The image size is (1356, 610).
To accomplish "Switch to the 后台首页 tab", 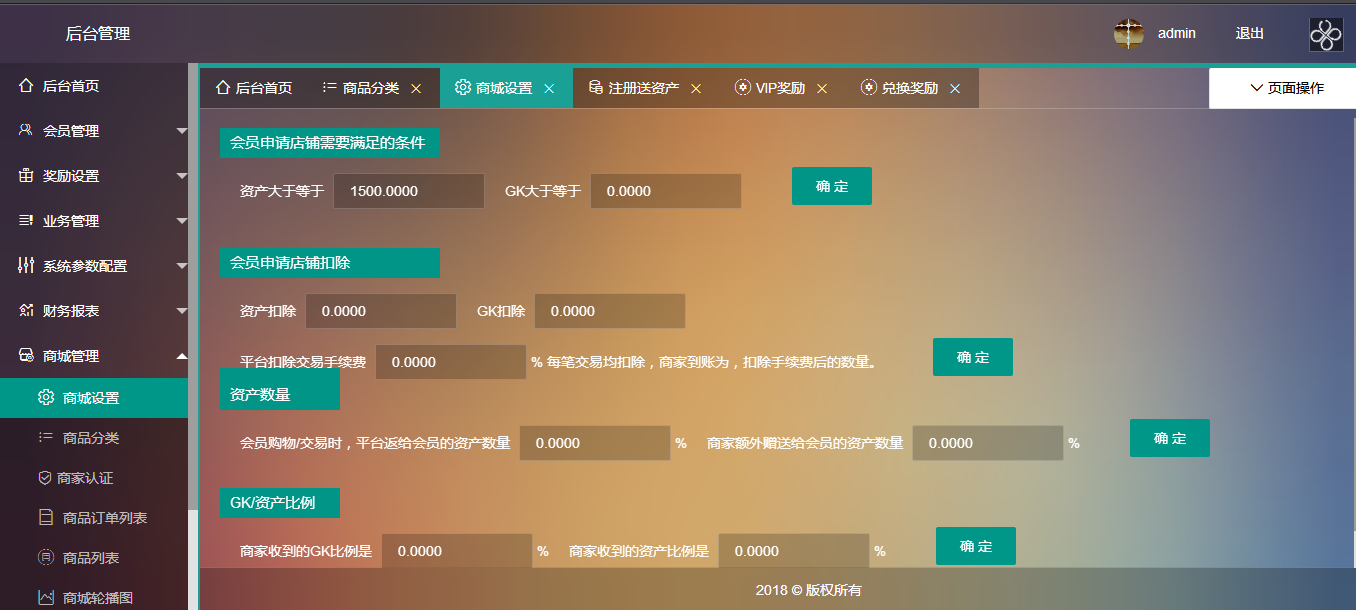I will pos(254,88).
